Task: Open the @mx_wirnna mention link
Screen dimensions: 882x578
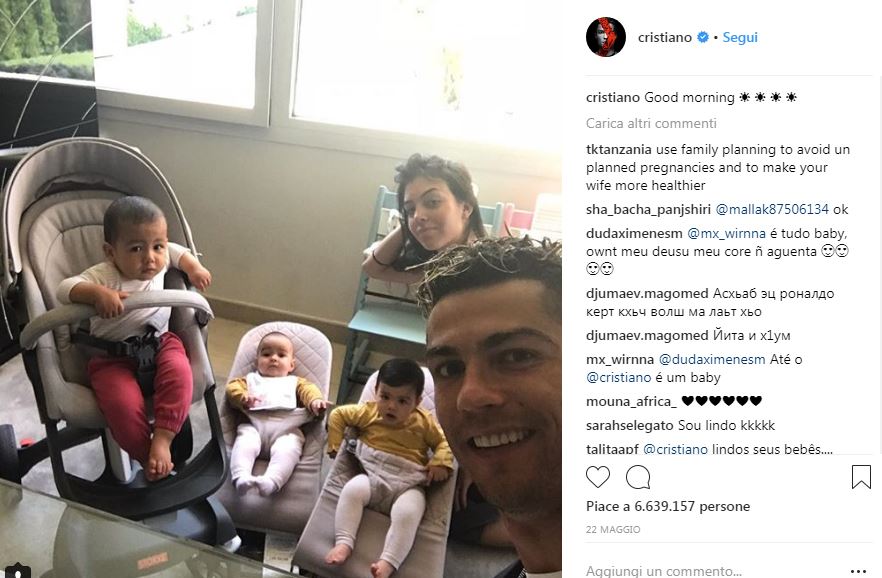Action: 726,233
